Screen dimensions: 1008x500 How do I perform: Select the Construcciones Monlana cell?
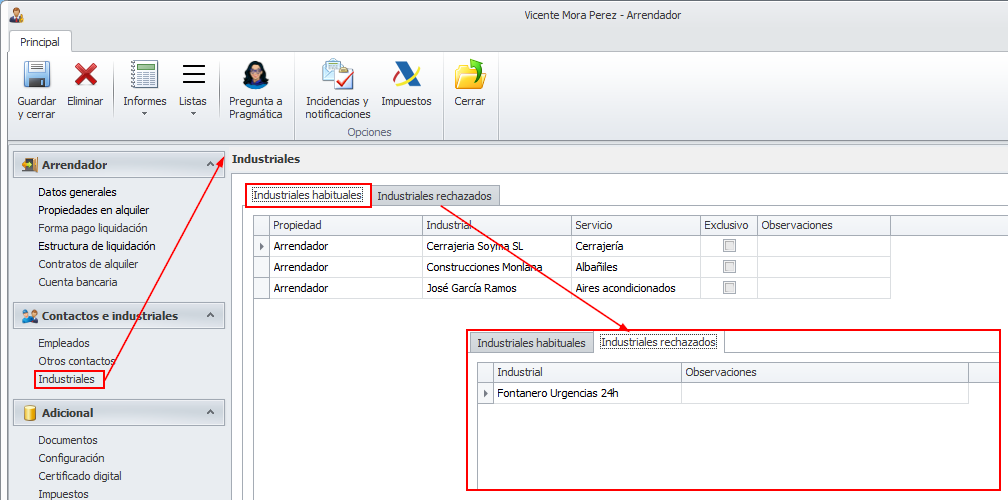click(496, 267)
